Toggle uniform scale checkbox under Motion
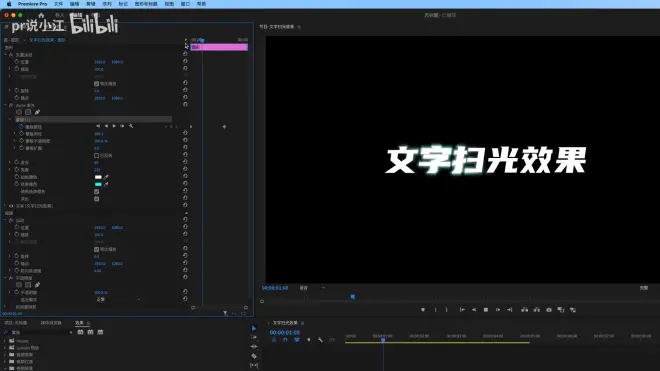660x371 pixels. tap(96, 249)
